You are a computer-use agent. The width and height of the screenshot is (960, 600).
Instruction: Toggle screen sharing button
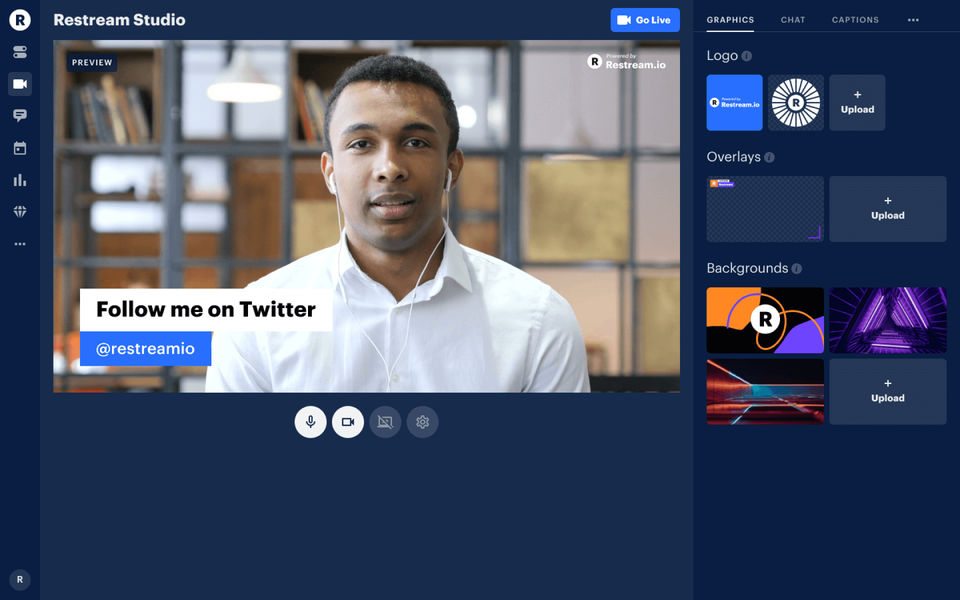click(x=385, y=422)
